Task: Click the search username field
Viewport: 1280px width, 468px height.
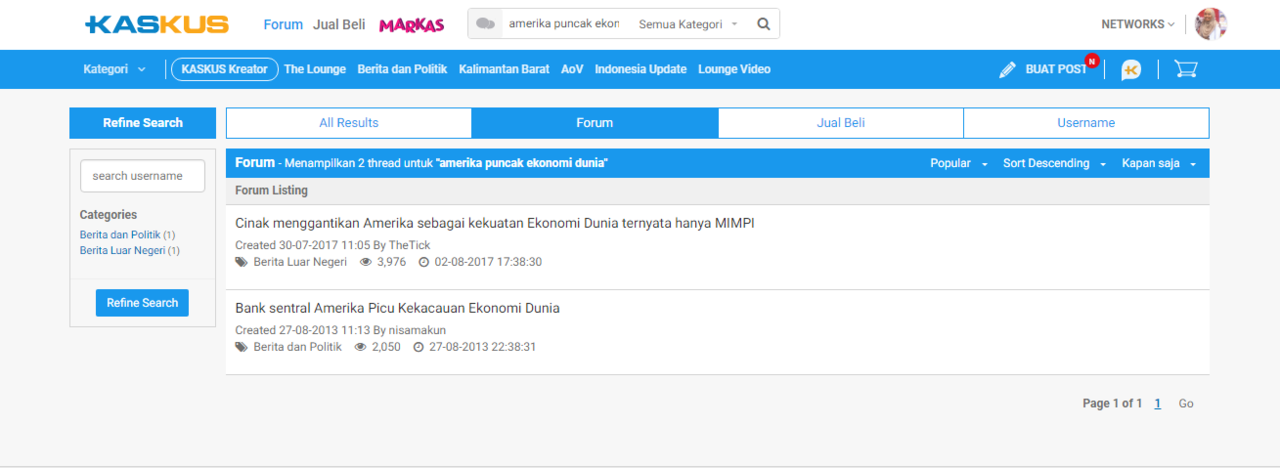Action: tap(142, 176)
